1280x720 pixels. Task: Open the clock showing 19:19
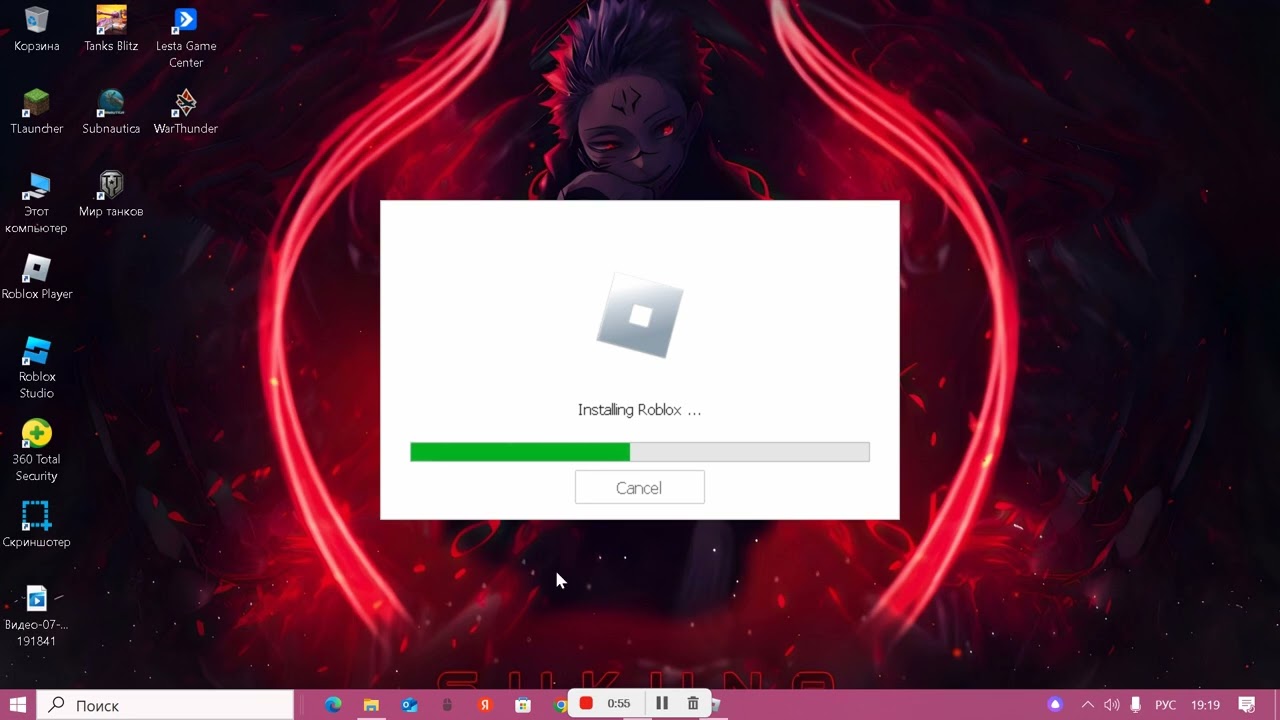[1206, 705]
